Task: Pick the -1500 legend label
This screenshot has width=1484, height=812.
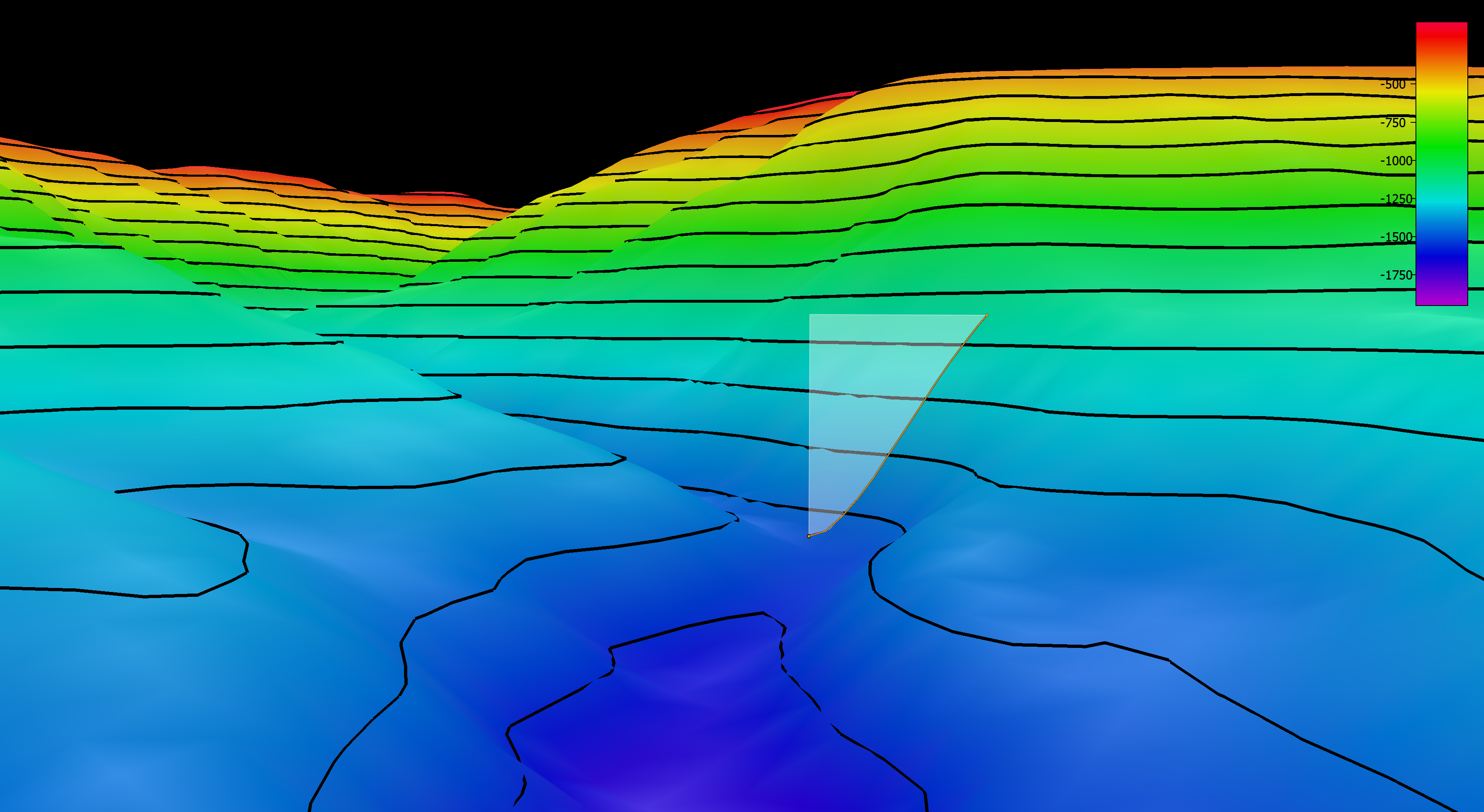Action: tap(1396, 237)
